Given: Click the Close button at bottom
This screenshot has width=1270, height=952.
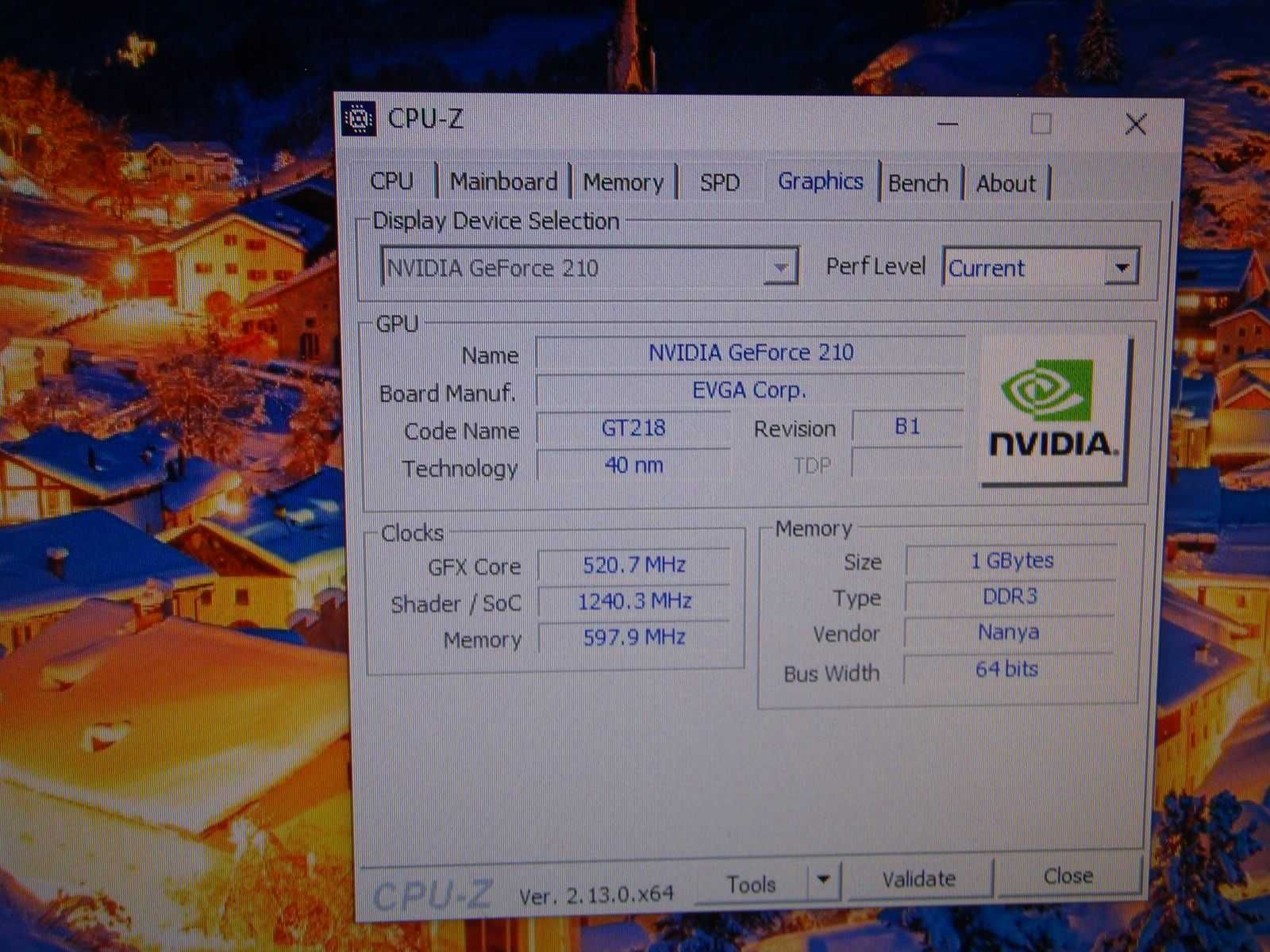Looking at the screenshot, I should point(1068,876).
